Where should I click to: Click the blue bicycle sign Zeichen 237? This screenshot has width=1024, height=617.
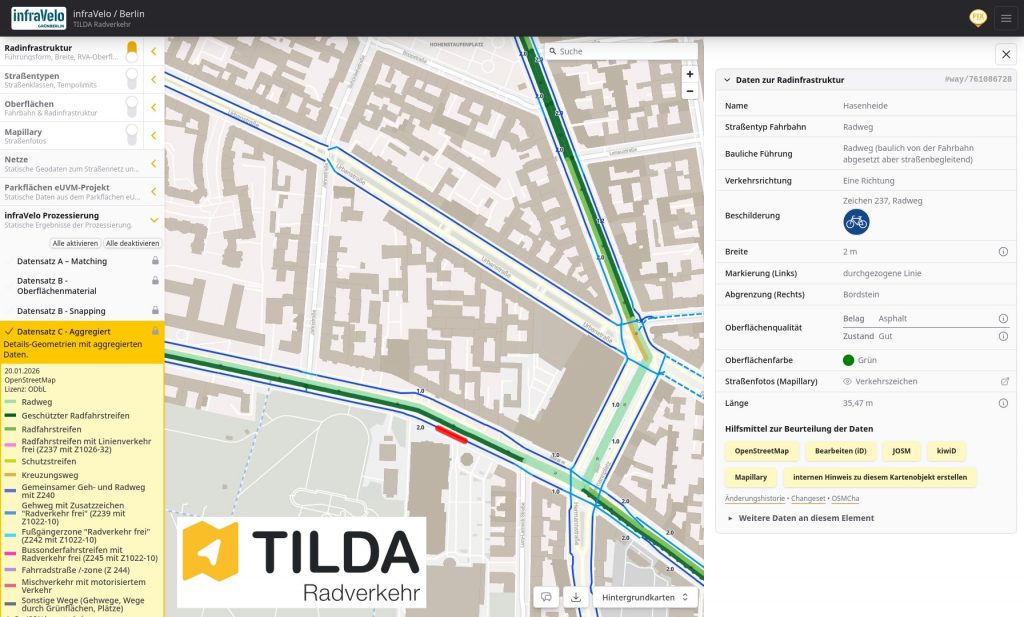coord(856,221)
